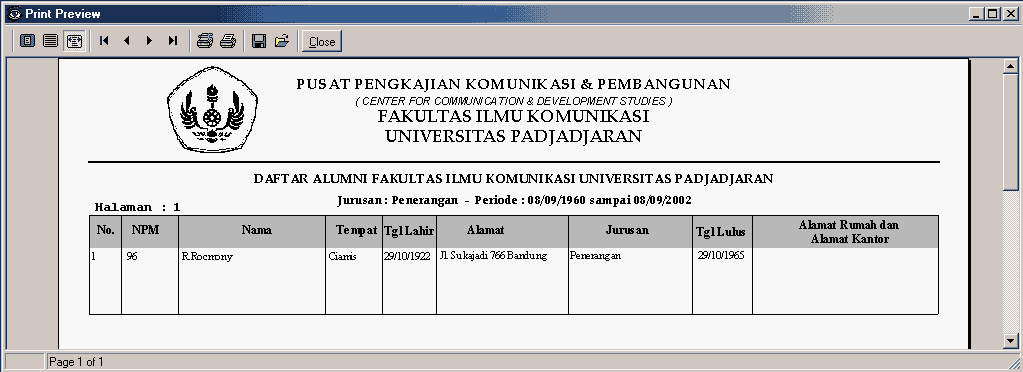Click the 'CENTER FOR COMMUNICATION & DEVELOPMENT STUDIES' line
Viewport: 1023px width, 372px height.
(513, 101)
